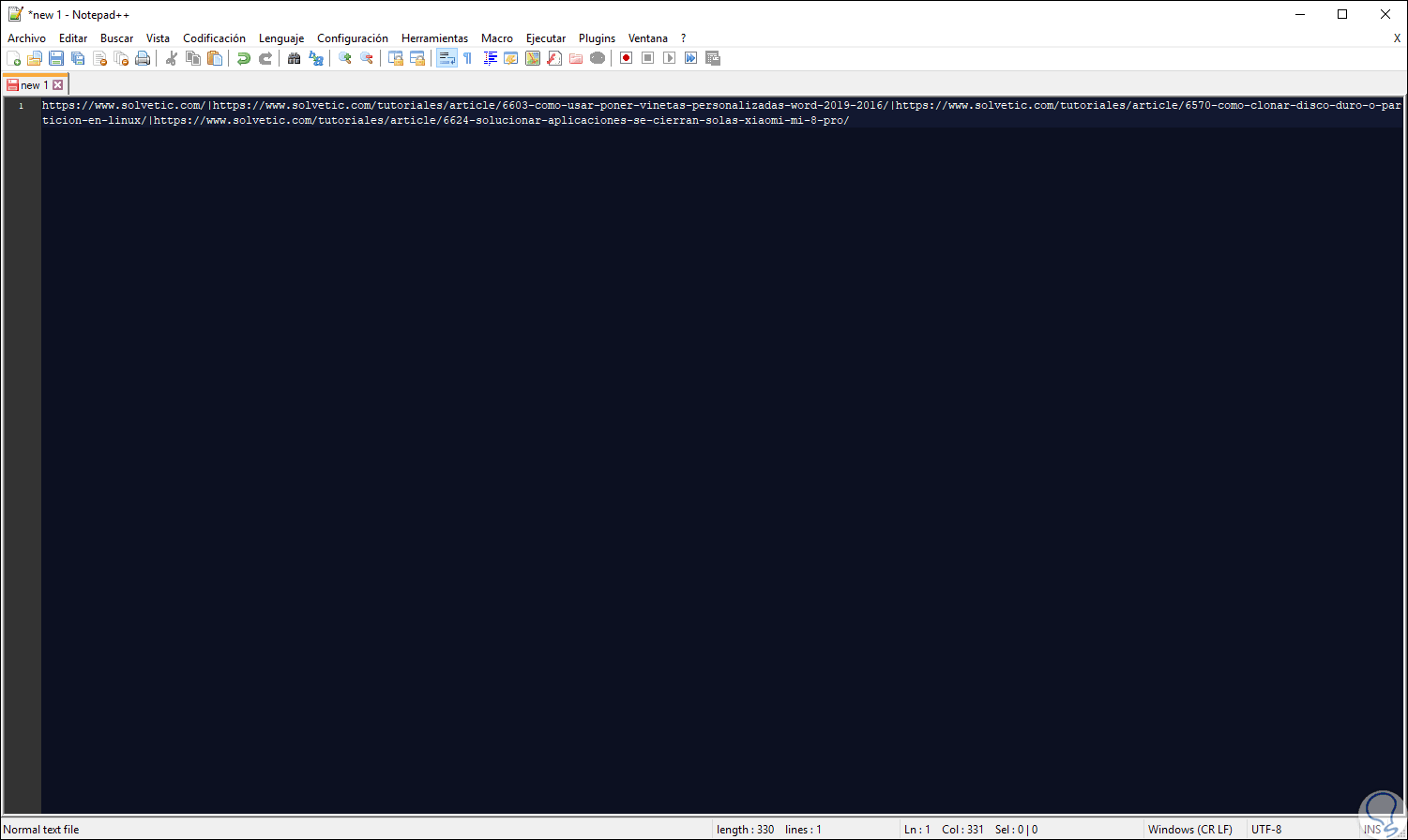Image resolution: width=1408 pixels, height=840 pixels.
Task: Open the Vista menu
Action: 158,38
